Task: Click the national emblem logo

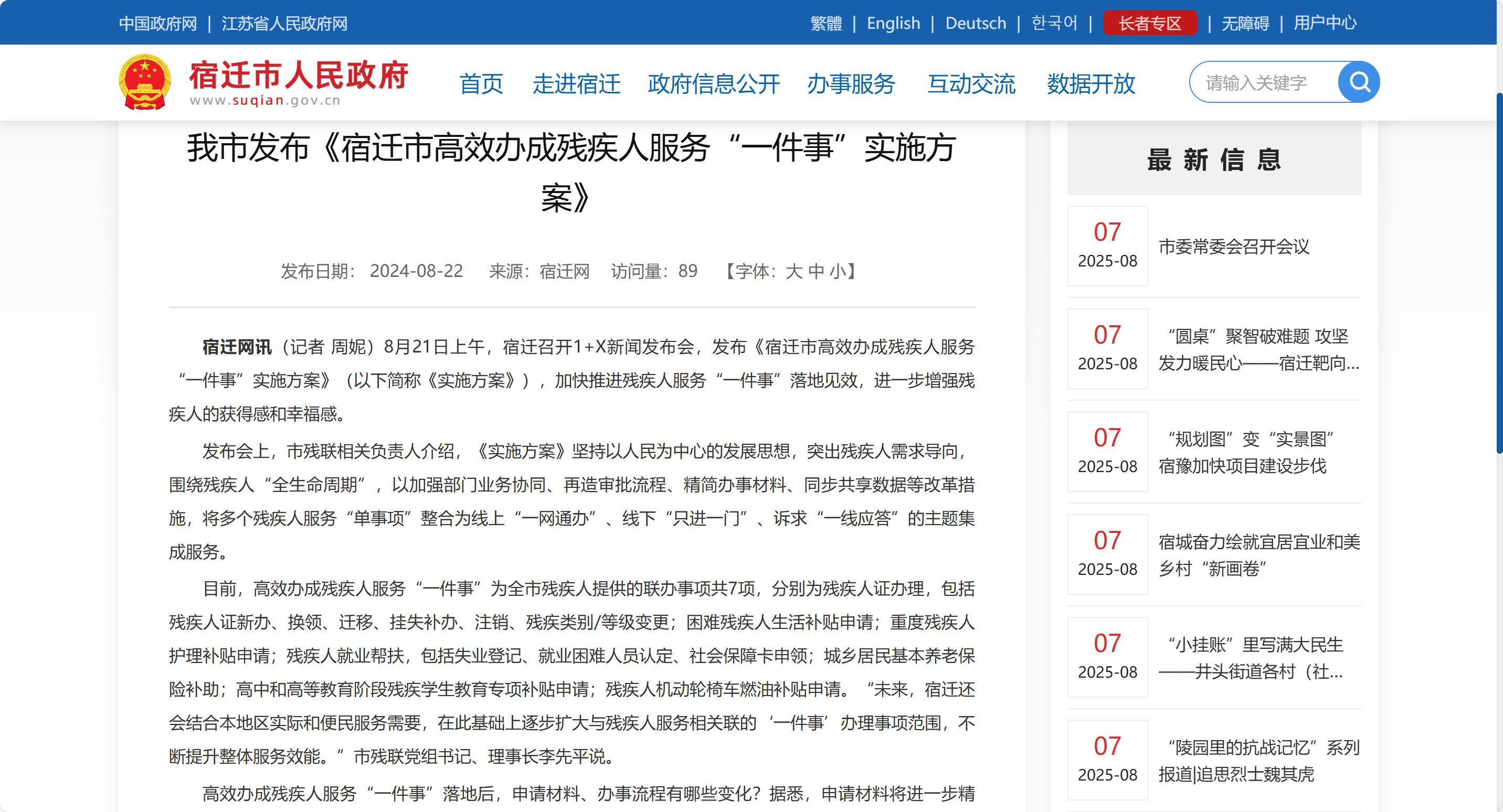Action: [x=145, y=82]
